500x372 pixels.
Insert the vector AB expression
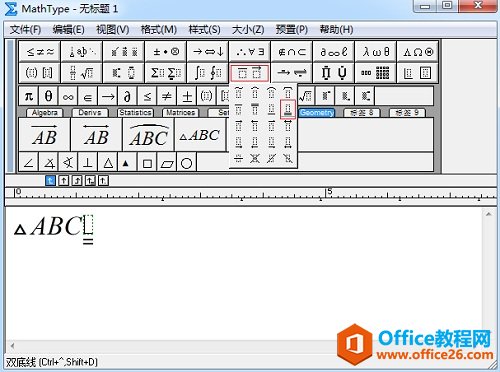[44, 135]
